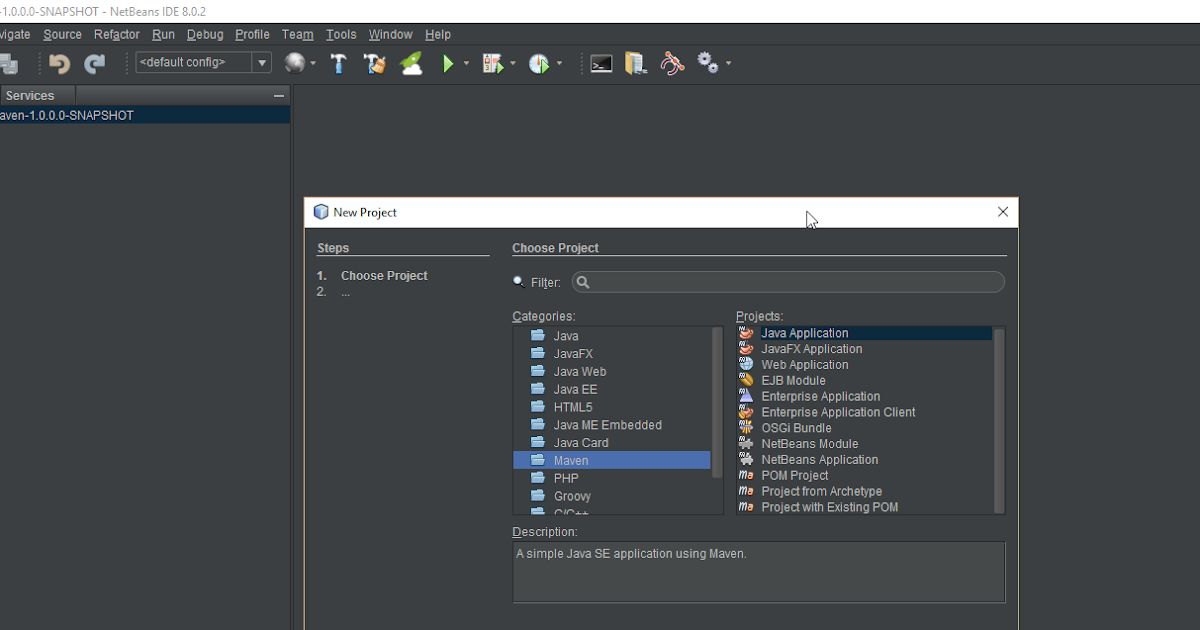Open the Team menu
Image resolution: width=1200 pixels, height=630 pixels.
[297, 34]
